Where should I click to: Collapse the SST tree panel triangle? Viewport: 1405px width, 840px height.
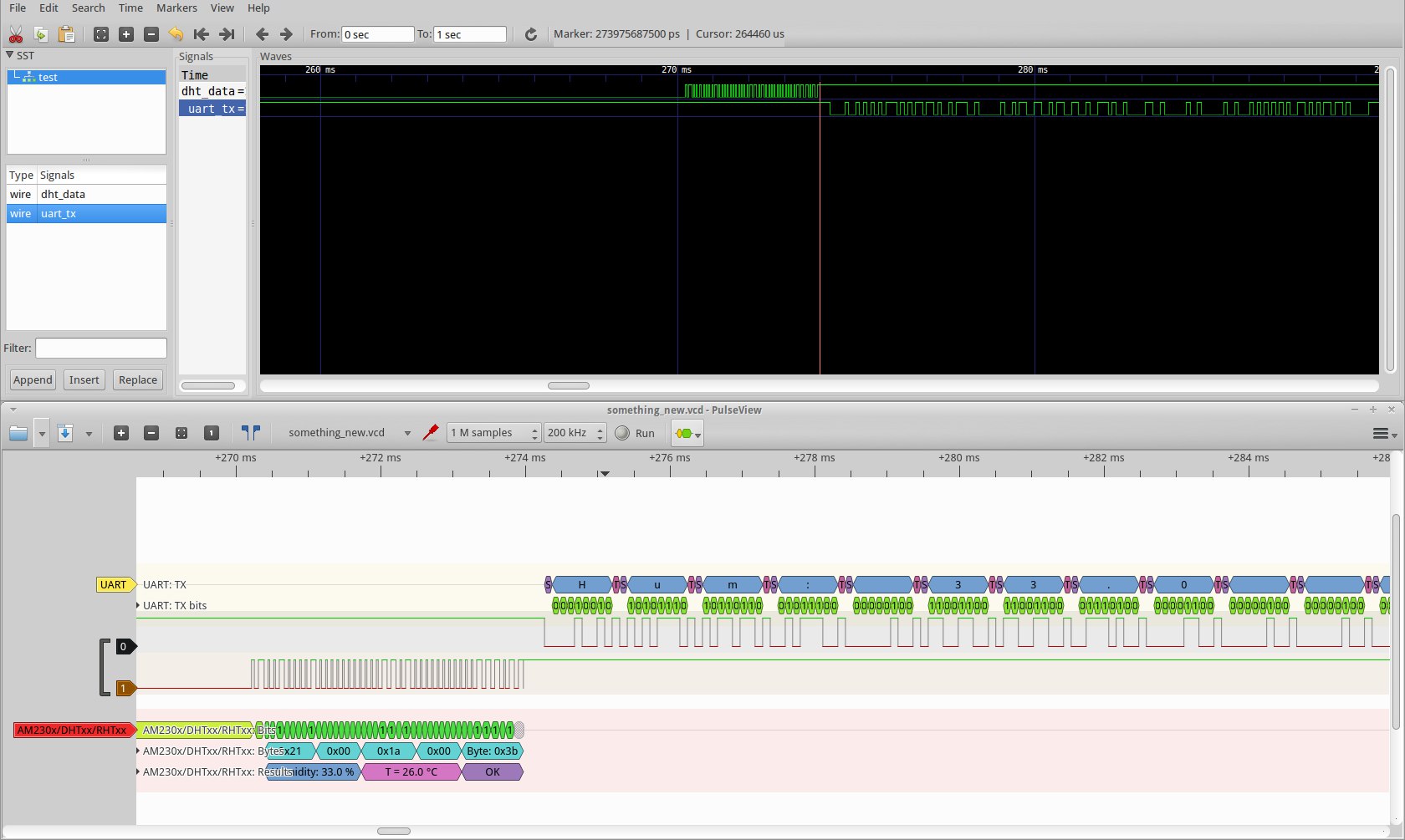point(10,55)
